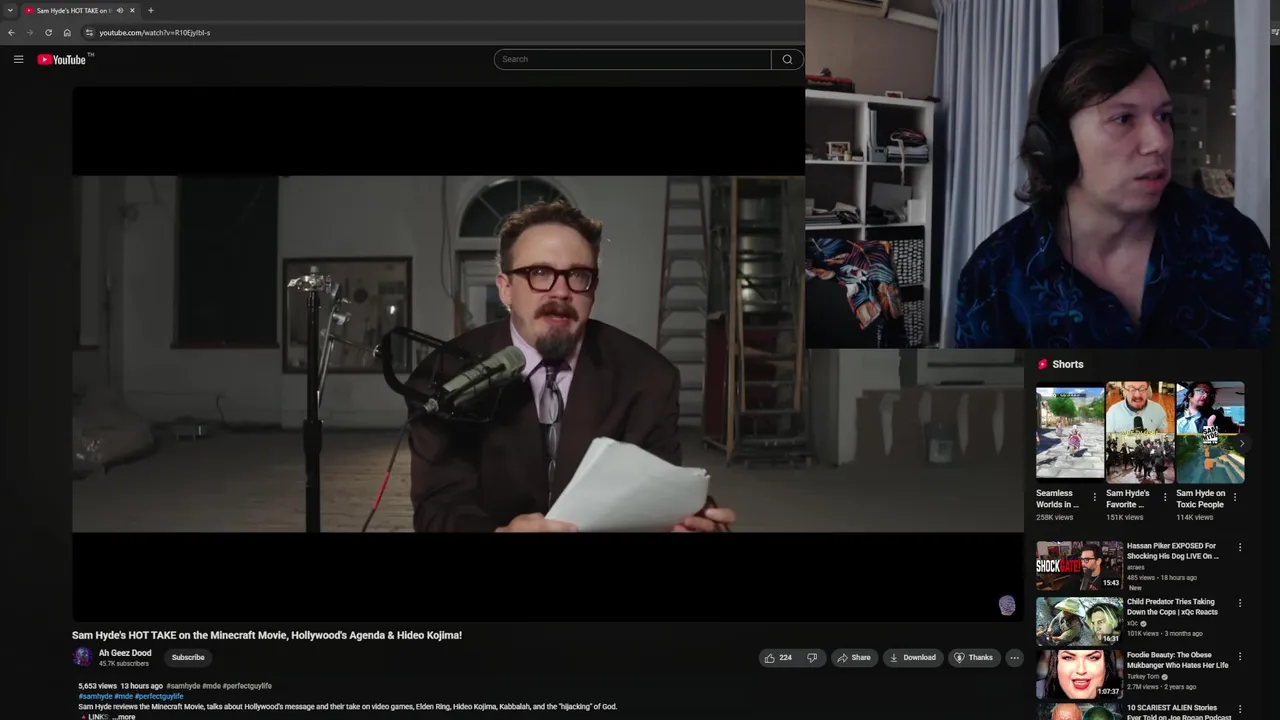This screenshot has height=720, width=1280.
Task: Reload the page with refresh icon
Action: 48,32
